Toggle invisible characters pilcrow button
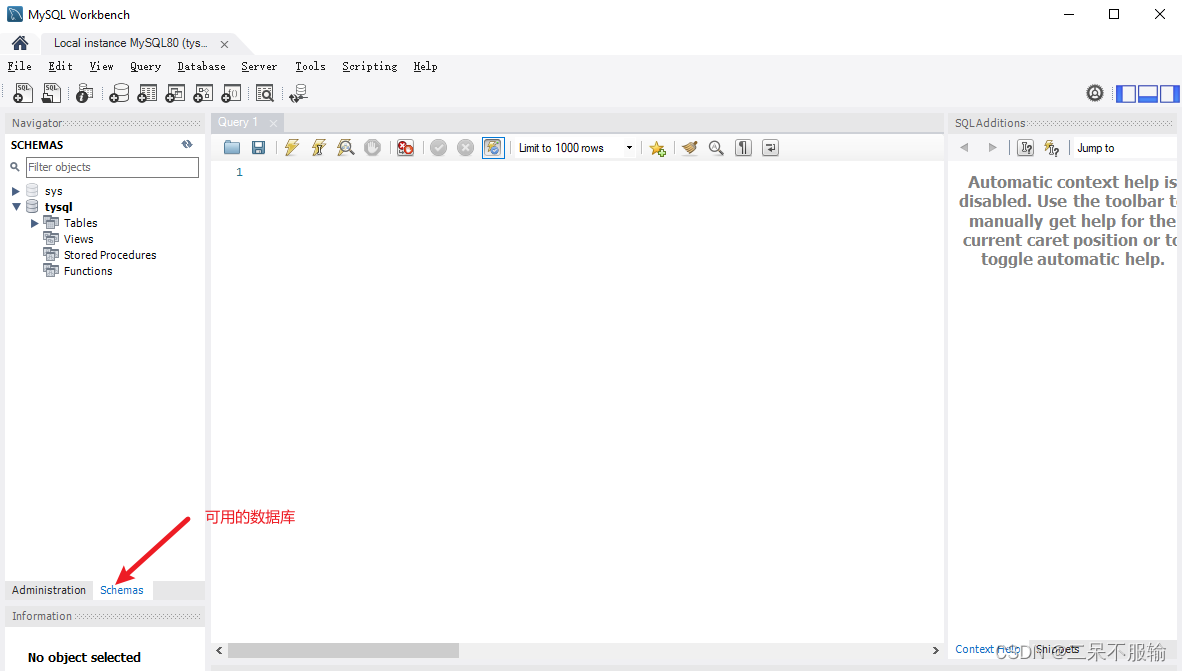Viewport: 1182px width, 671px height. [x=743, y=148]
